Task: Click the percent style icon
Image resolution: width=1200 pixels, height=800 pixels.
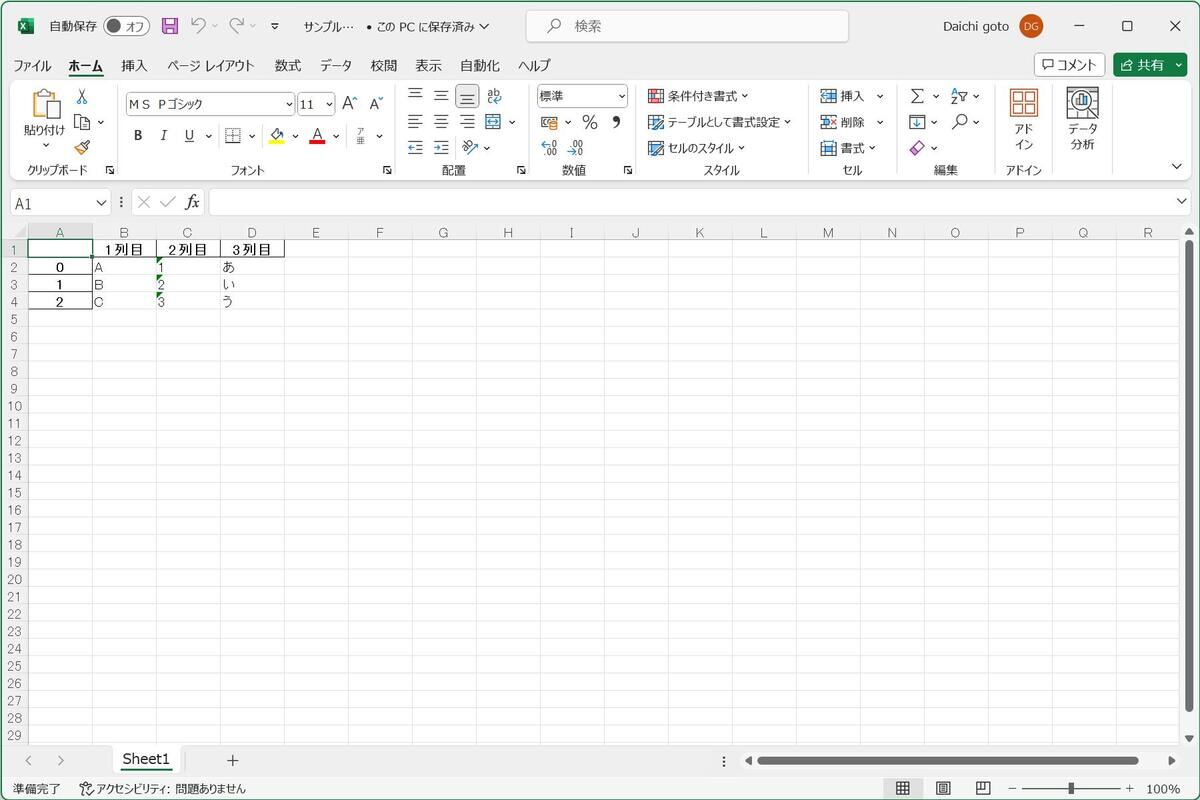Action: pyautogui.click(x=590, y=122)
